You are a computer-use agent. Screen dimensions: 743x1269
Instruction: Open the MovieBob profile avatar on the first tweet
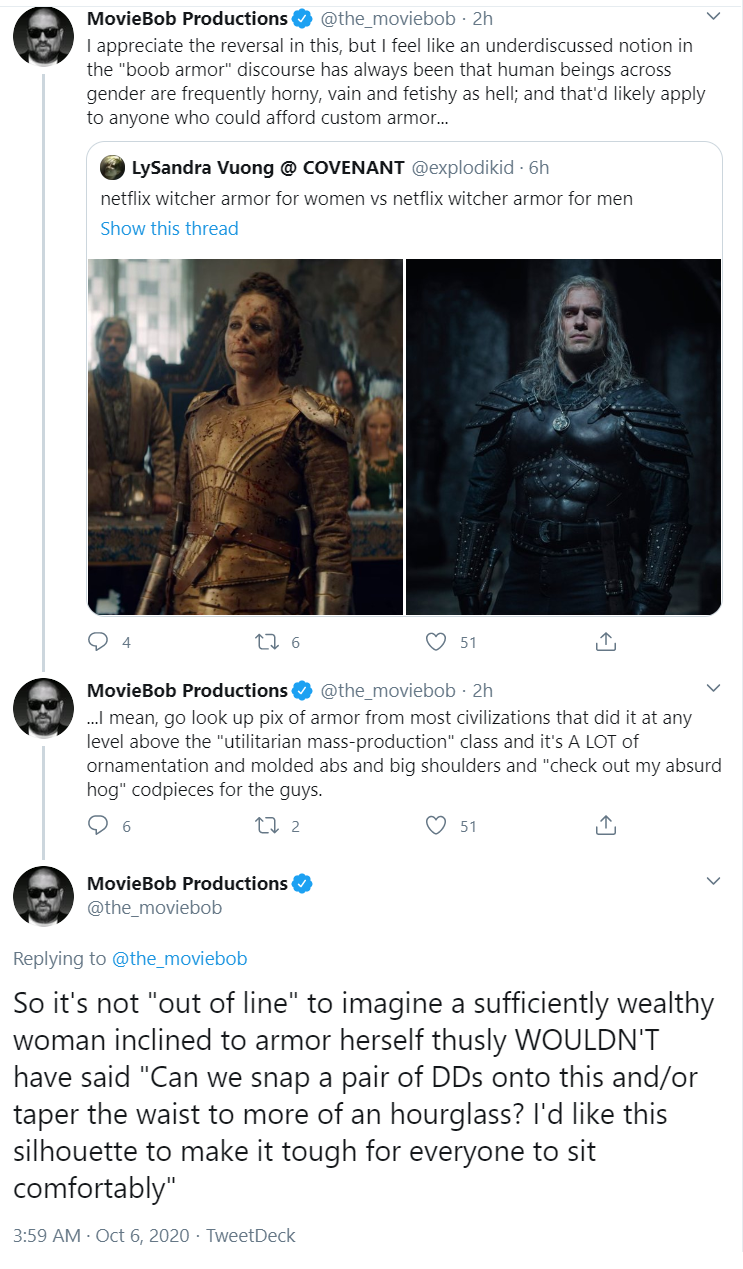[43, 37]
